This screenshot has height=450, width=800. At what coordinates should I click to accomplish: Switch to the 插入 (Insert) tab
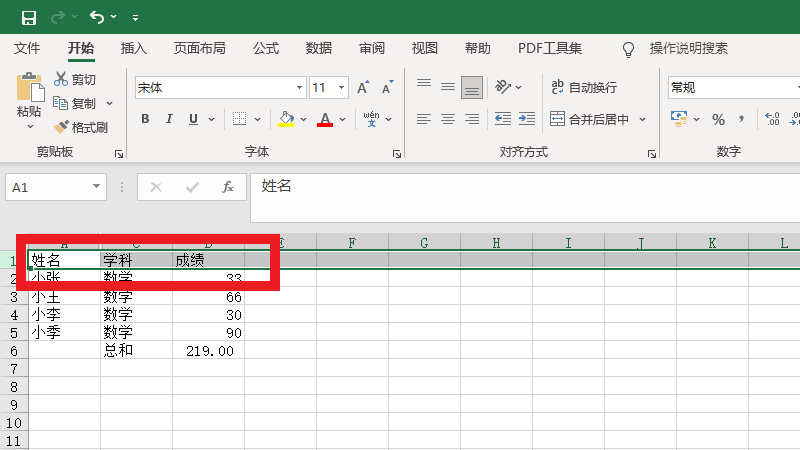point(134,48)
